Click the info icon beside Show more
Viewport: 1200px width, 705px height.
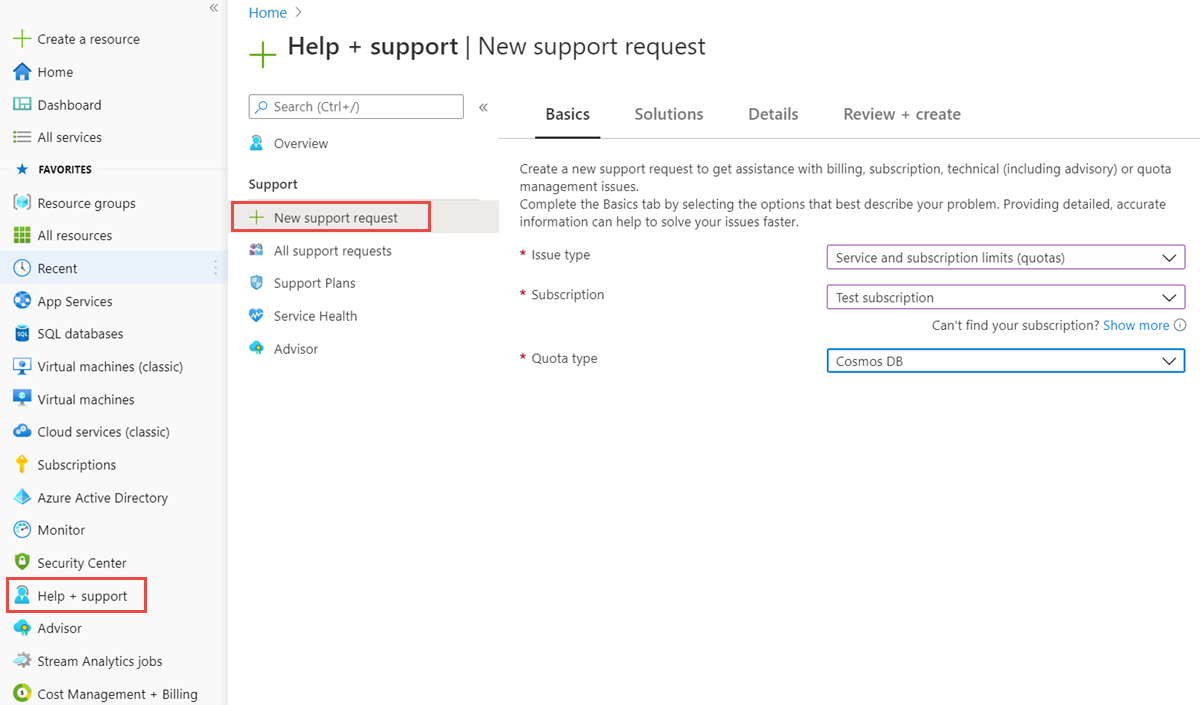click(x=1180, y=325)
